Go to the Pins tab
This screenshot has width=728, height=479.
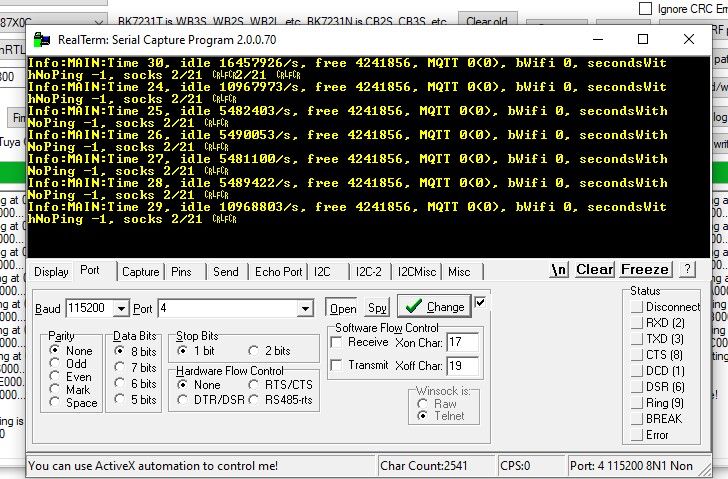pos(181,272)
